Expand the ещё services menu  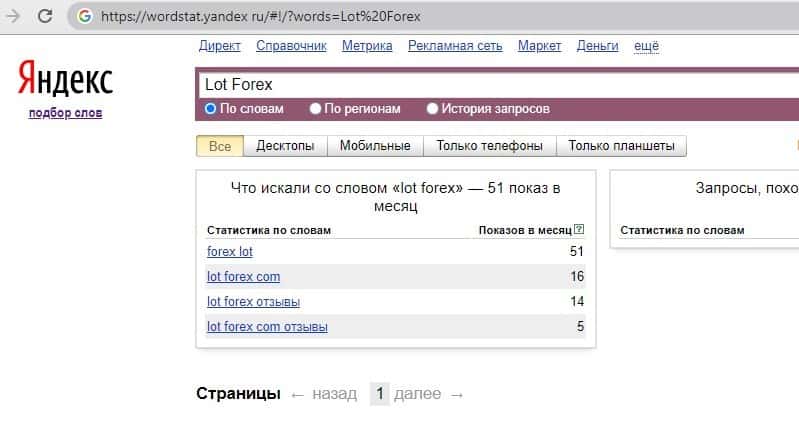646,46
